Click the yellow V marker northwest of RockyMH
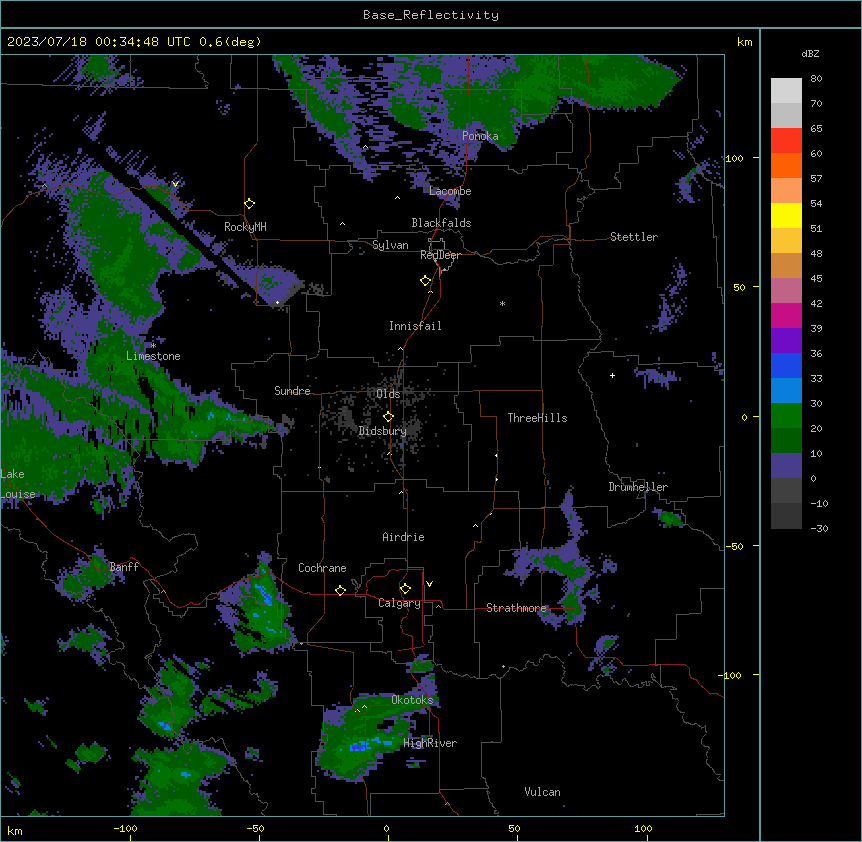 coord(175,184)
